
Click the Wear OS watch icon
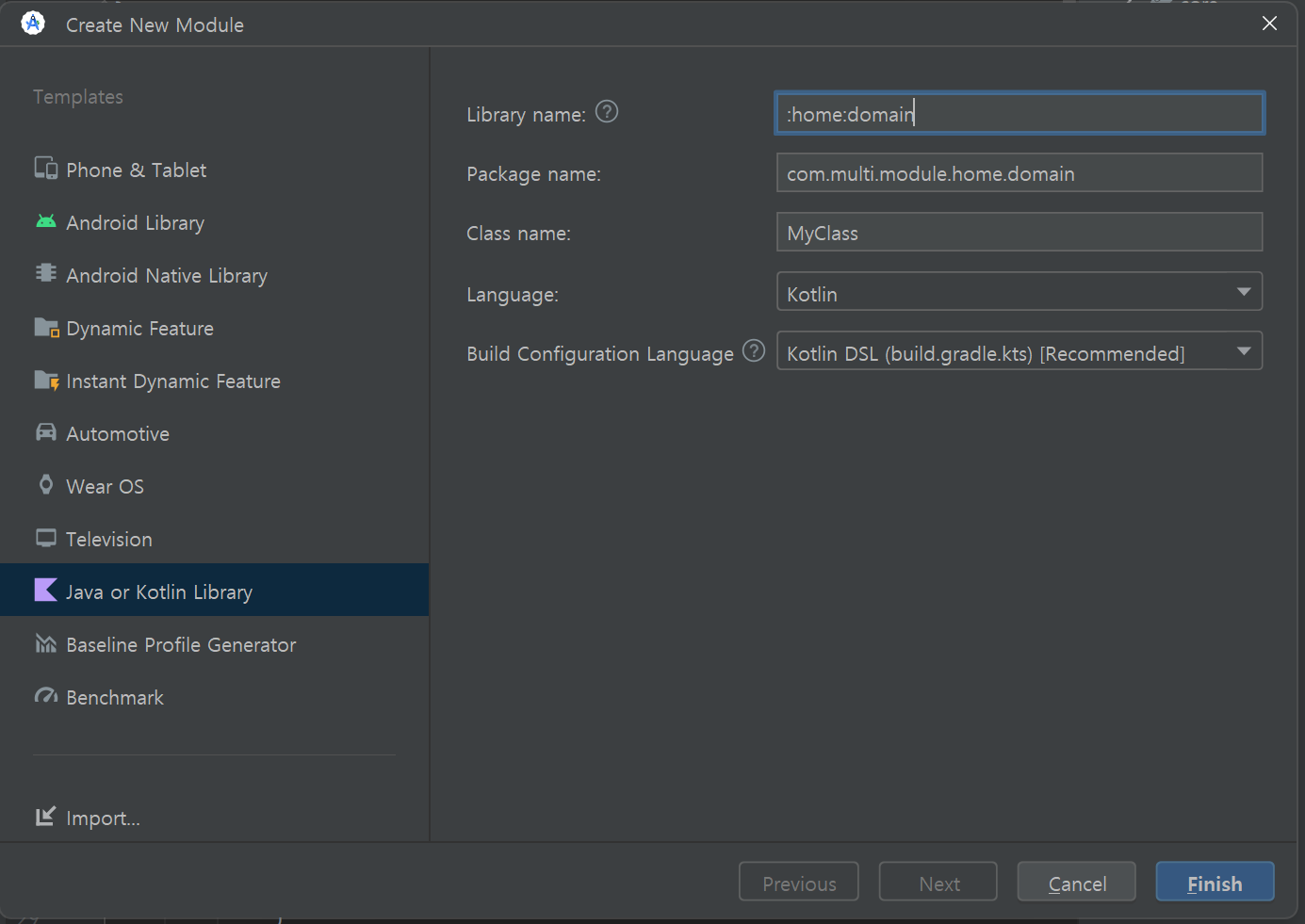tap(46, 485)
